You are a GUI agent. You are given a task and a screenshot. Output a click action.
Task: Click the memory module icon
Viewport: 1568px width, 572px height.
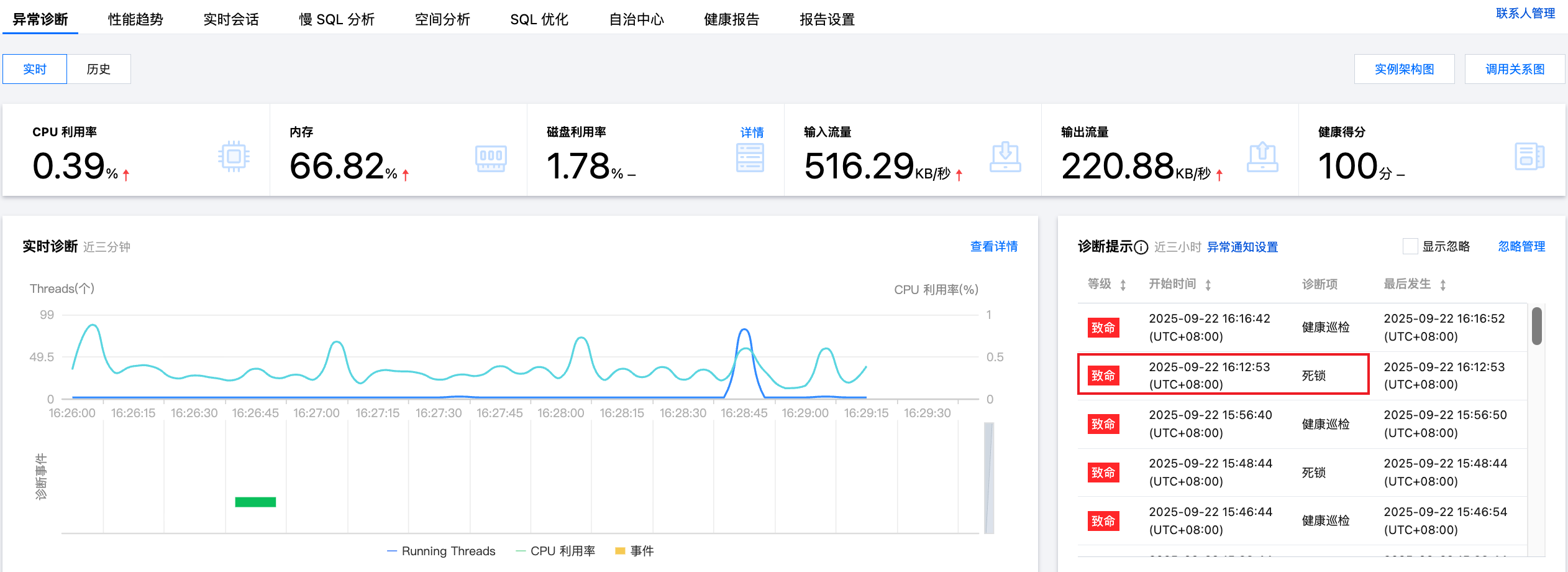tap(491, 158)
